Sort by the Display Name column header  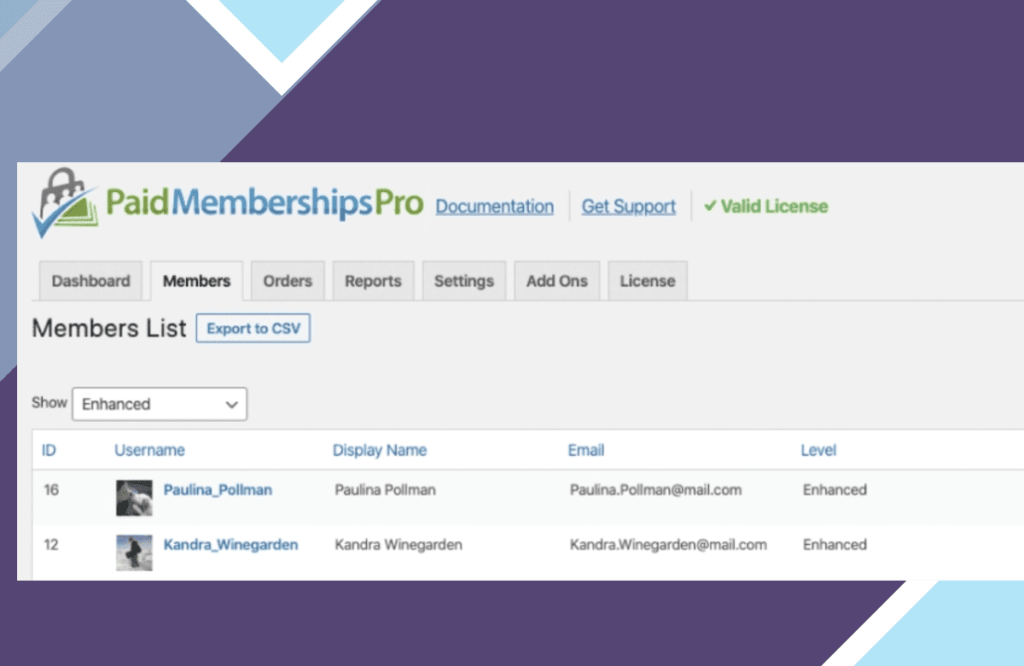pos(379,450)
